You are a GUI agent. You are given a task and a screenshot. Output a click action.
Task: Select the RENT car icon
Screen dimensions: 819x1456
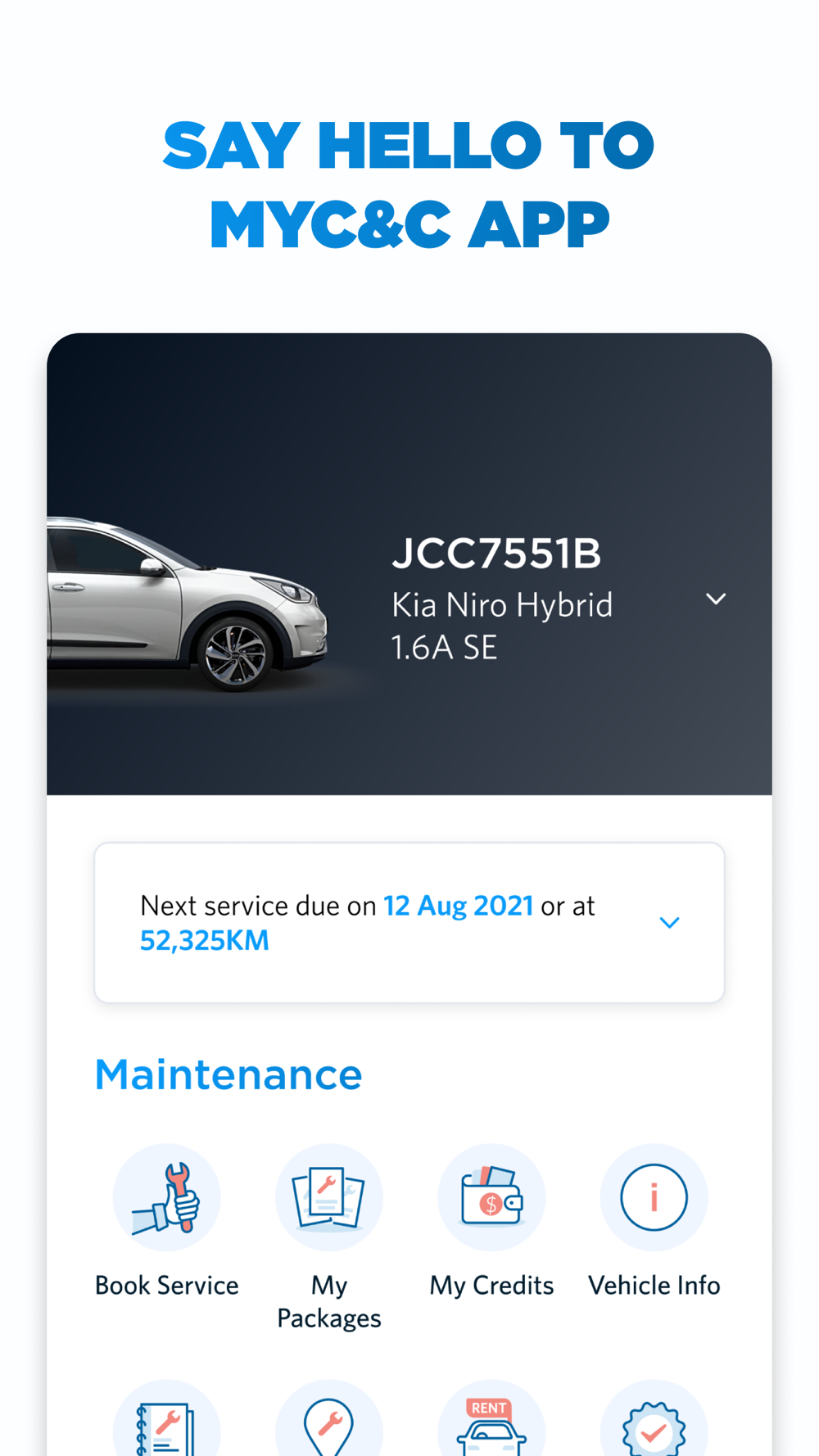491,1425
